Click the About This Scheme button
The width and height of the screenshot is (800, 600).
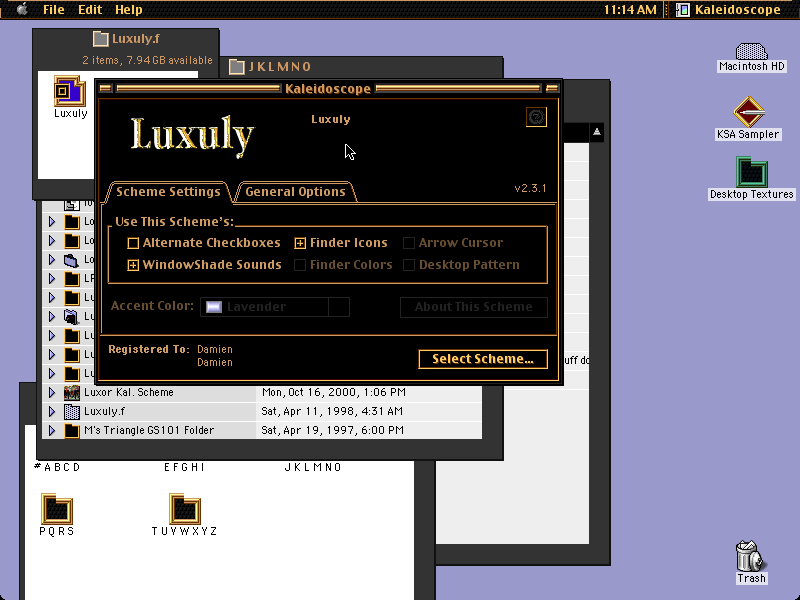pos(474,307)
